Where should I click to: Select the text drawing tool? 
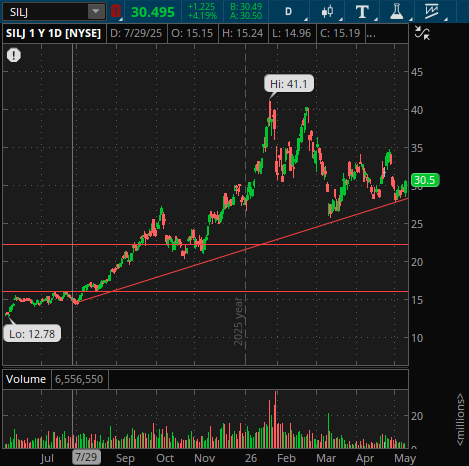[x=362, y=12]
